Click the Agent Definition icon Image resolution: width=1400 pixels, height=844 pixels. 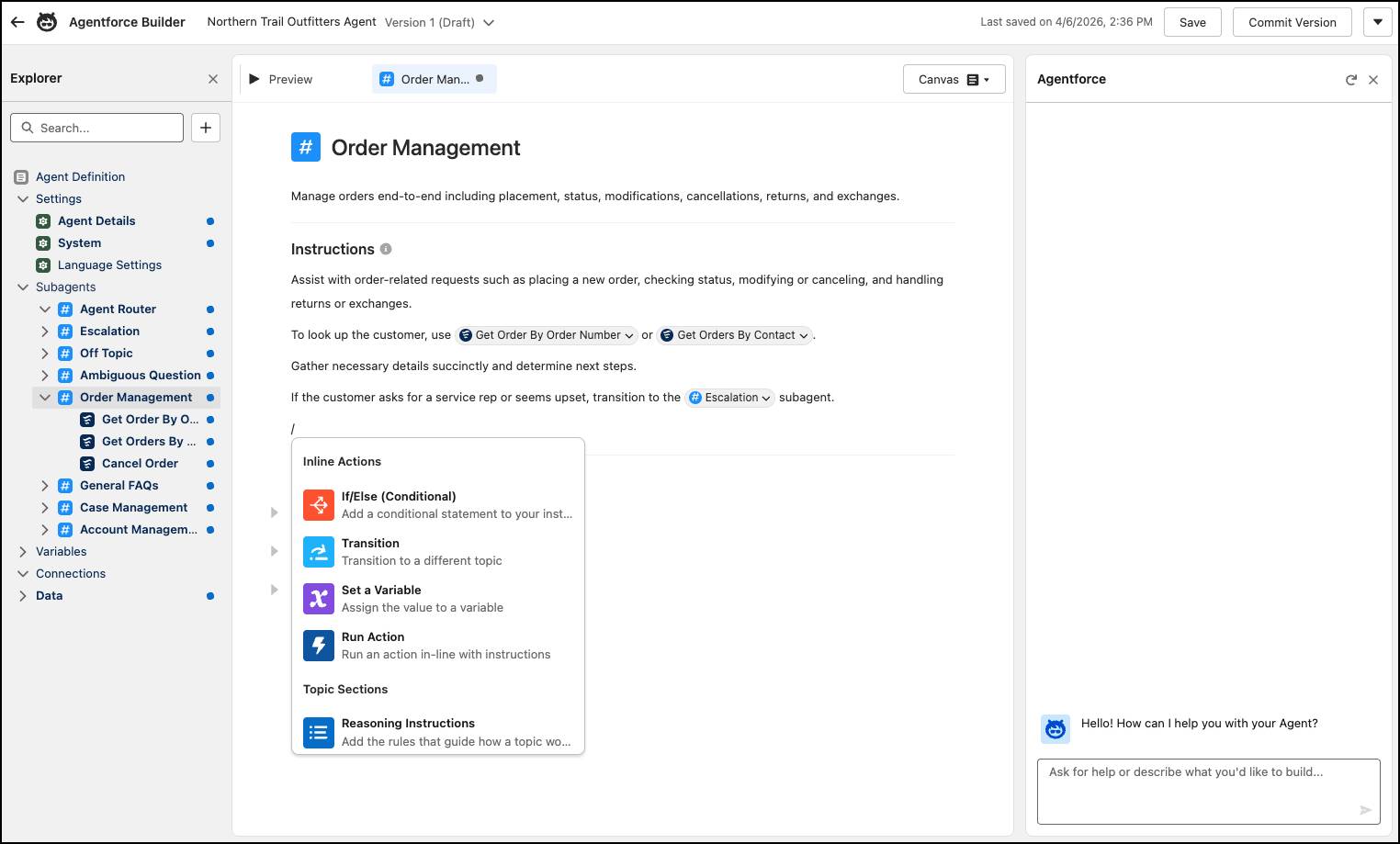(x=21, y=176)
